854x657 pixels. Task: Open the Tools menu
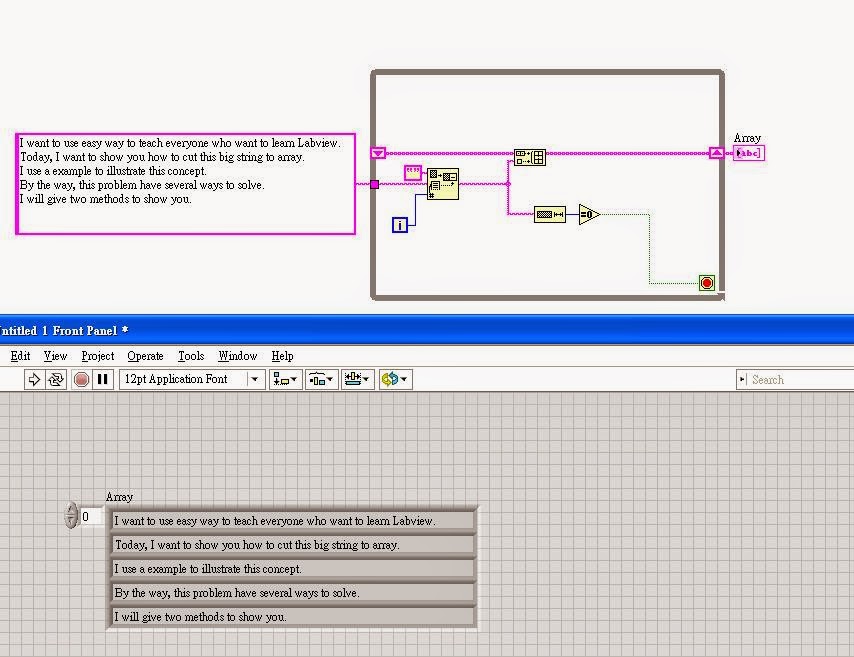pos(191,356)
